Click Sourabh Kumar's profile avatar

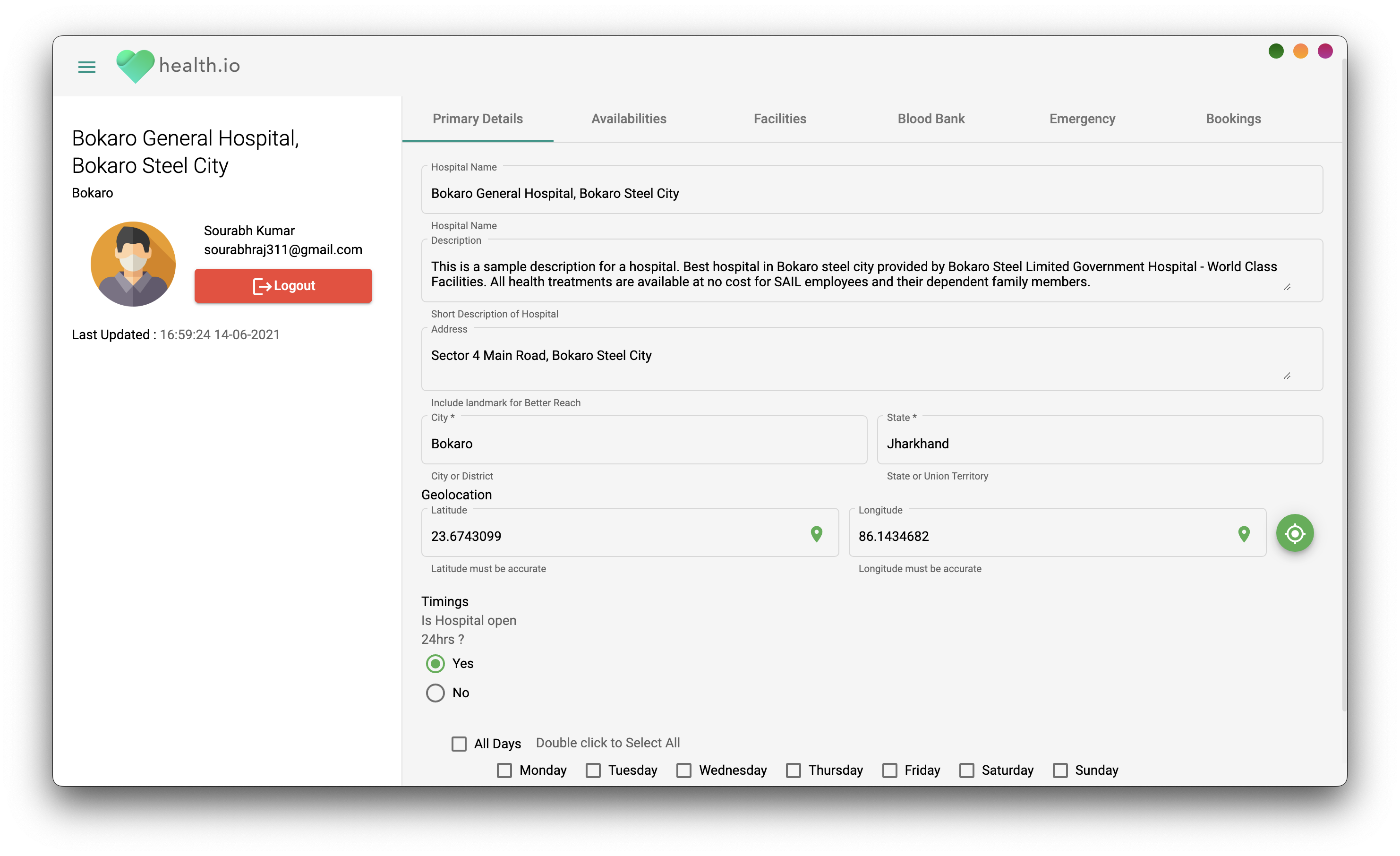click(x=133, y=264)
